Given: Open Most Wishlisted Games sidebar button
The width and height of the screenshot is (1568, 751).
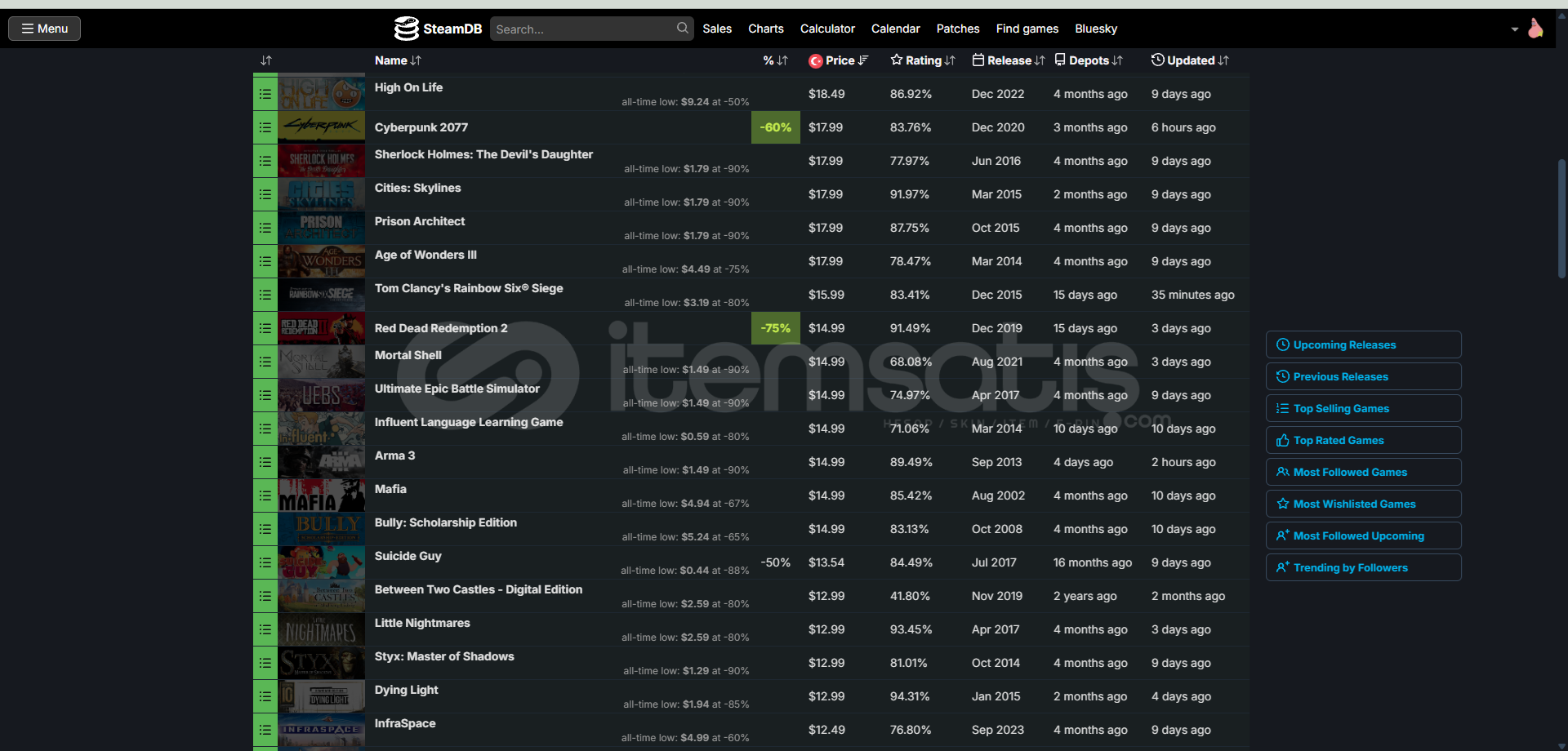Looking at the screenshot, I should point(1364,504).
